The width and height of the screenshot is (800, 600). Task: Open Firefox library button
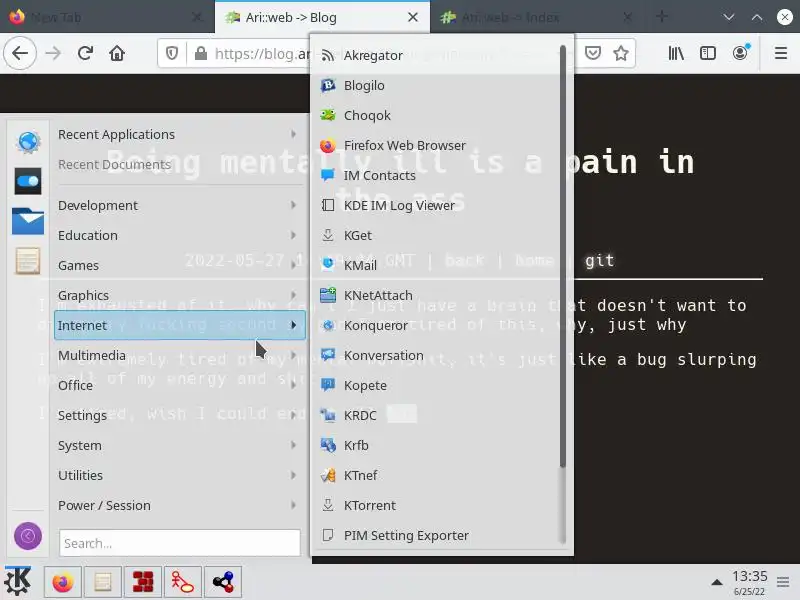[676, 53]
